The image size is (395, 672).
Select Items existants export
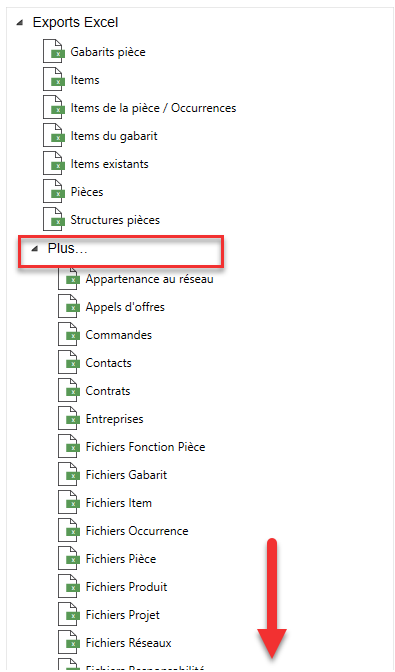click(110, 164)
